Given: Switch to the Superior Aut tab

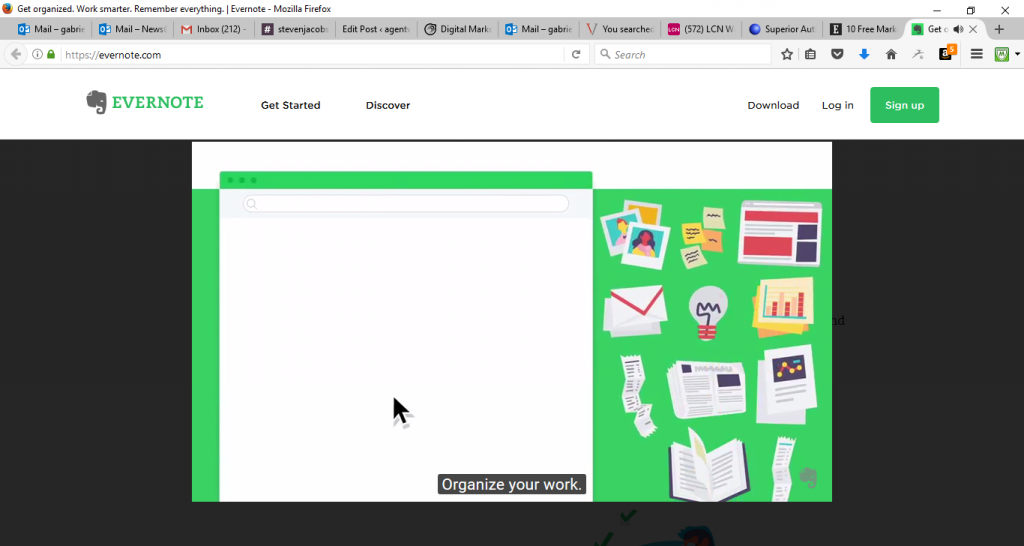Looking at the screenshot, I should (x=782, y=29).
